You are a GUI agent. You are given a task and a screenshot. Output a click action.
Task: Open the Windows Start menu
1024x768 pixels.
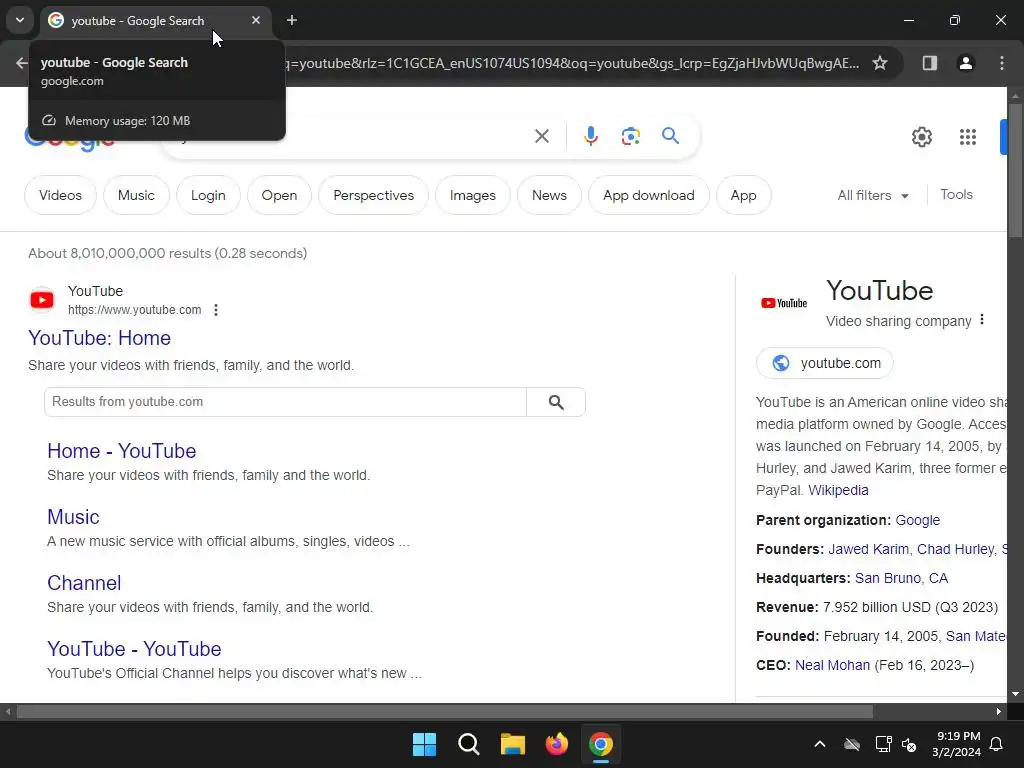[x=424, y=744]
